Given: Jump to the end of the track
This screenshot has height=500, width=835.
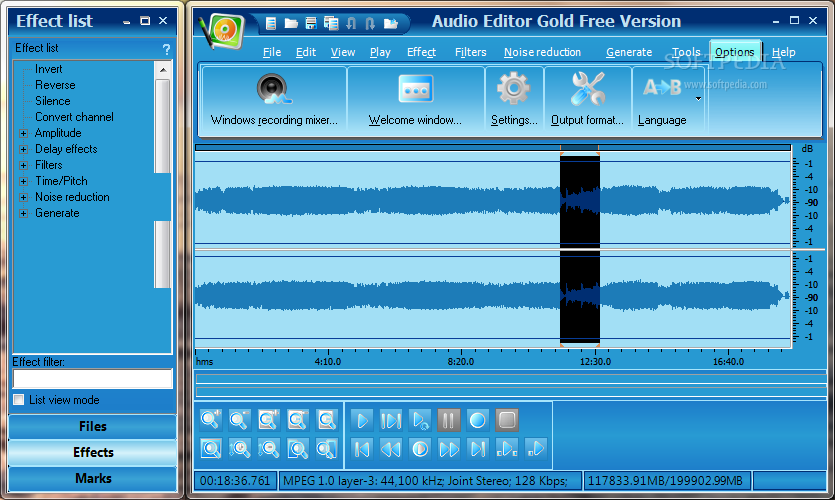Looking at the screenshot, I should pyautogui.click(x=478, y=449).
